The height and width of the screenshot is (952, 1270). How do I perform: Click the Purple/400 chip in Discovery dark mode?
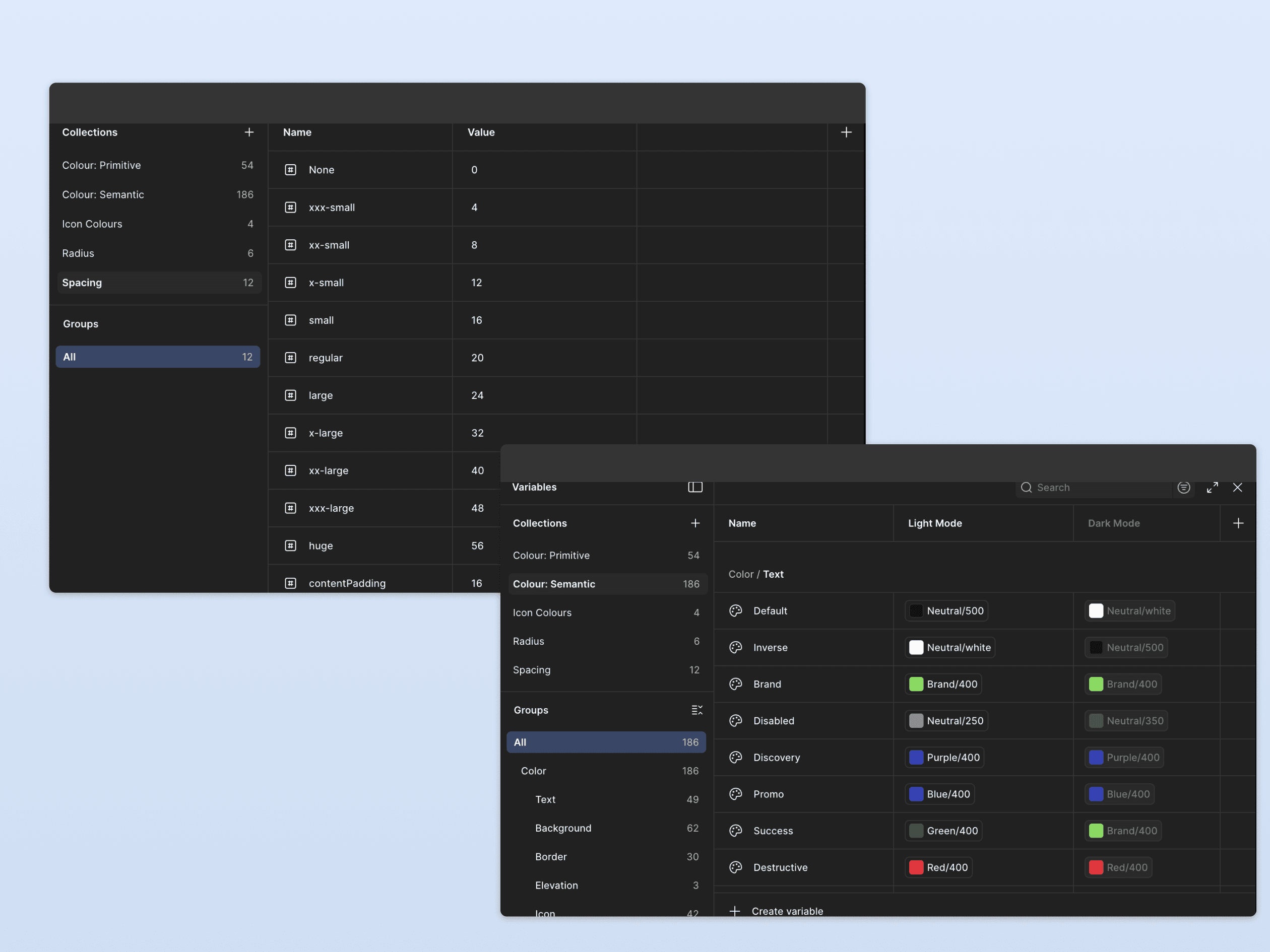[1124, 757]
